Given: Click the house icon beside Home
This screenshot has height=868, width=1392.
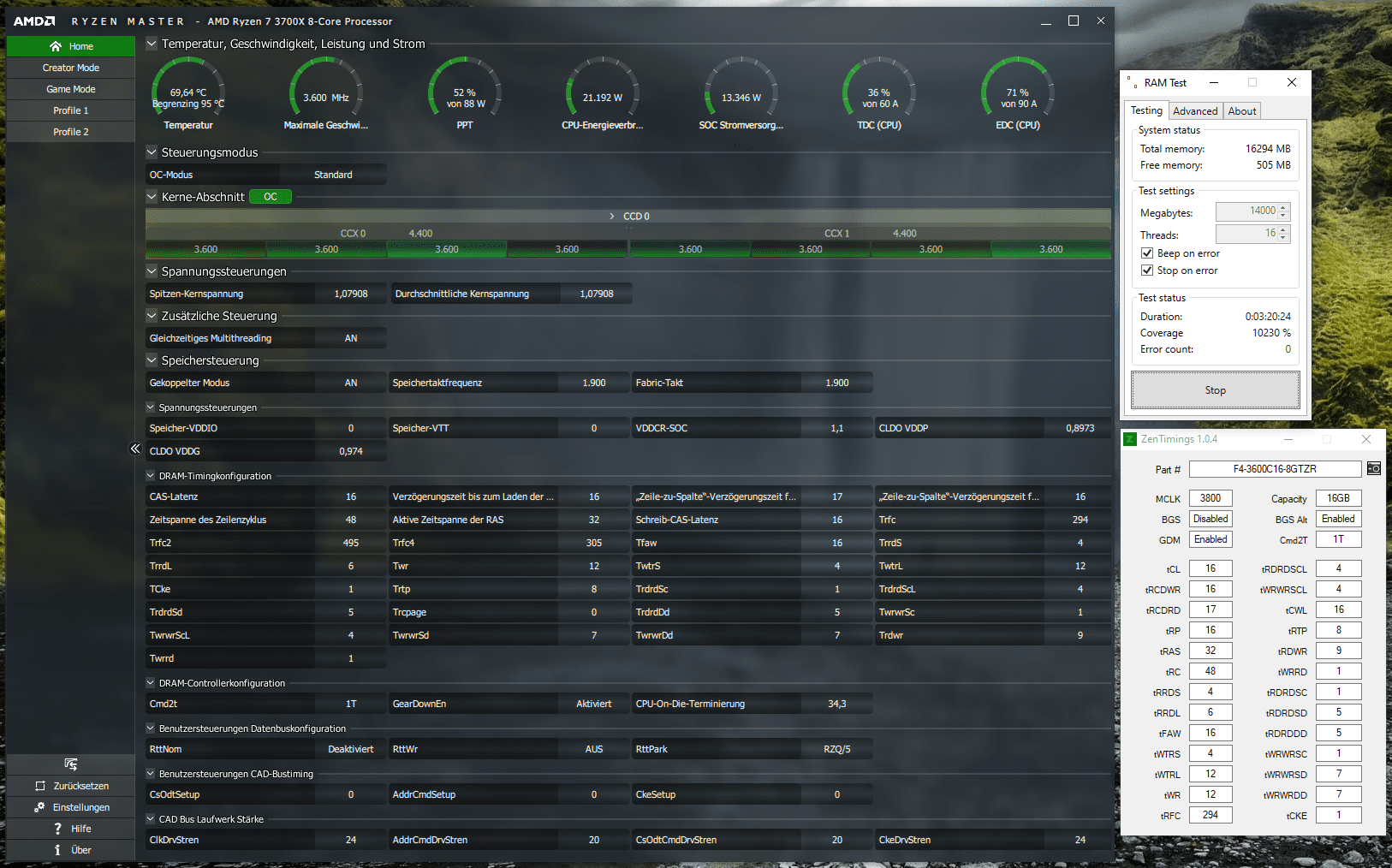Looking at the screenshot, I should 56,46.
